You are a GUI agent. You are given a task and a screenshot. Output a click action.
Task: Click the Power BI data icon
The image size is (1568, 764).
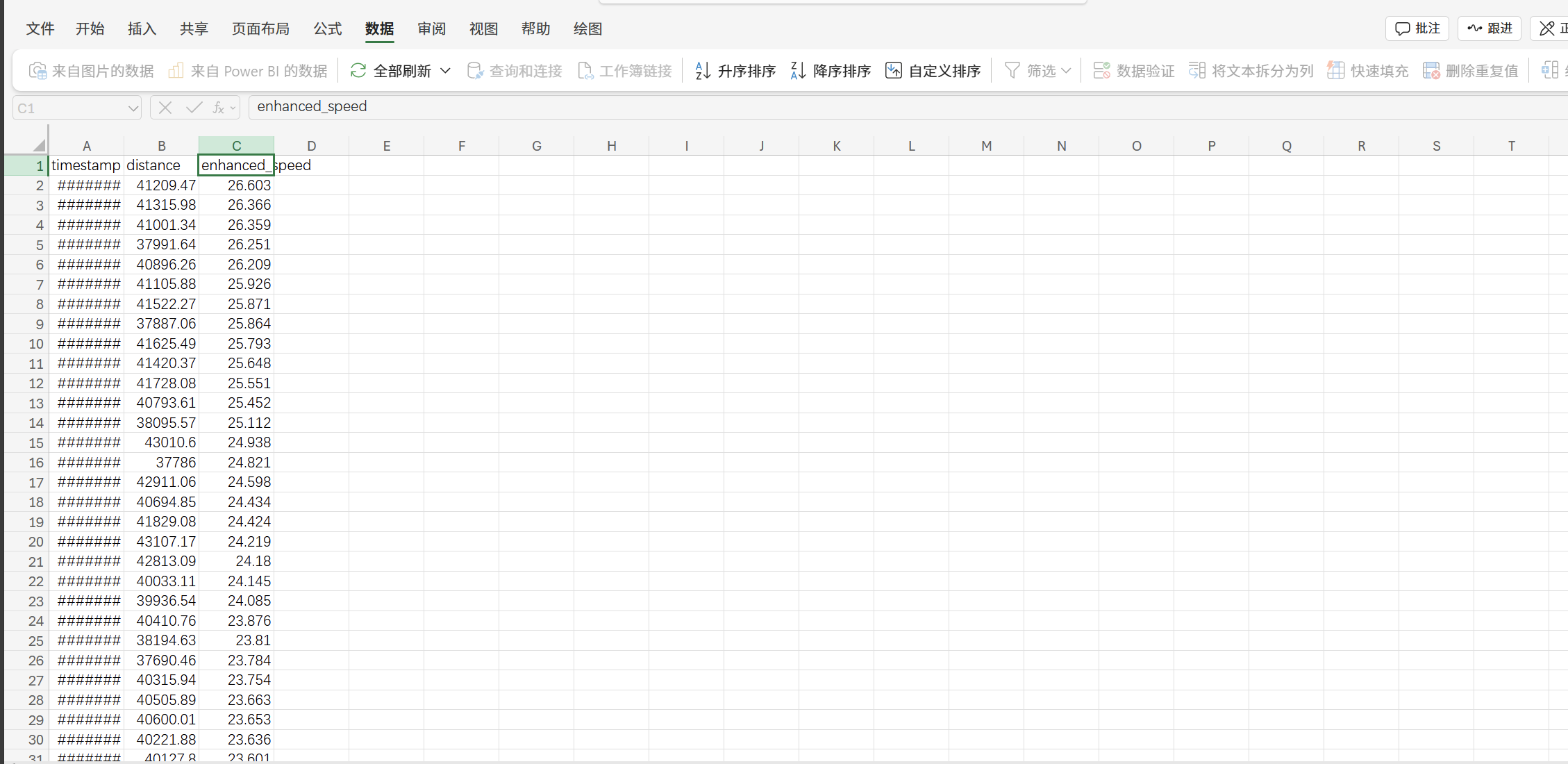pos(176,71)
